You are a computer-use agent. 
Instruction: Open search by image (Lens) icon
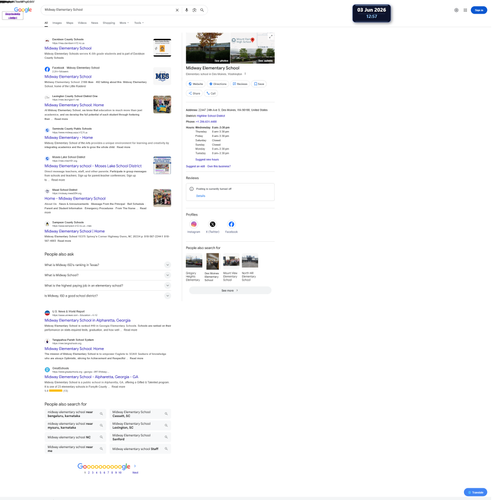195,10
